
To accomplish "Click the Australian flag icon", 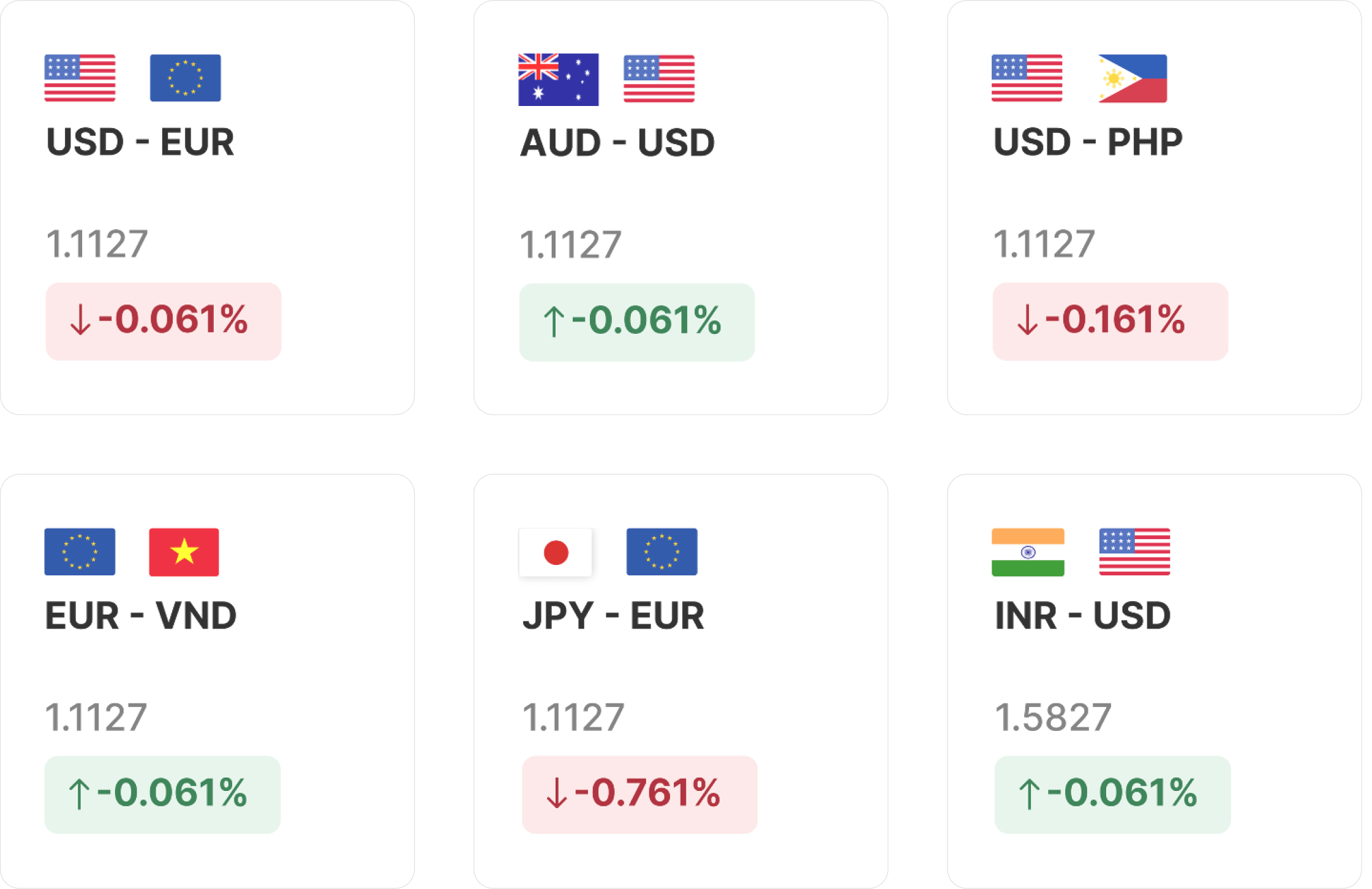I will click(x=558, y=80).
